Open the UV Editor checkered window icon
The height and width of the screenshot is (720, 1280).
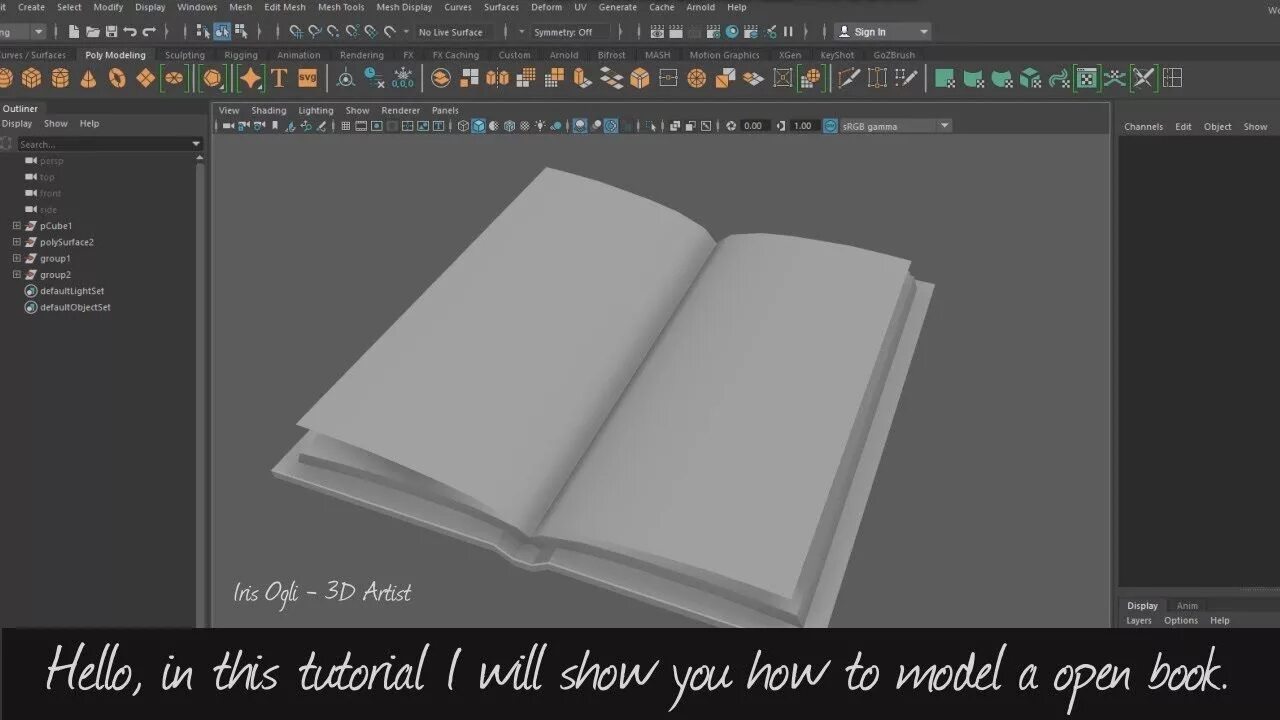[1087, 78]
